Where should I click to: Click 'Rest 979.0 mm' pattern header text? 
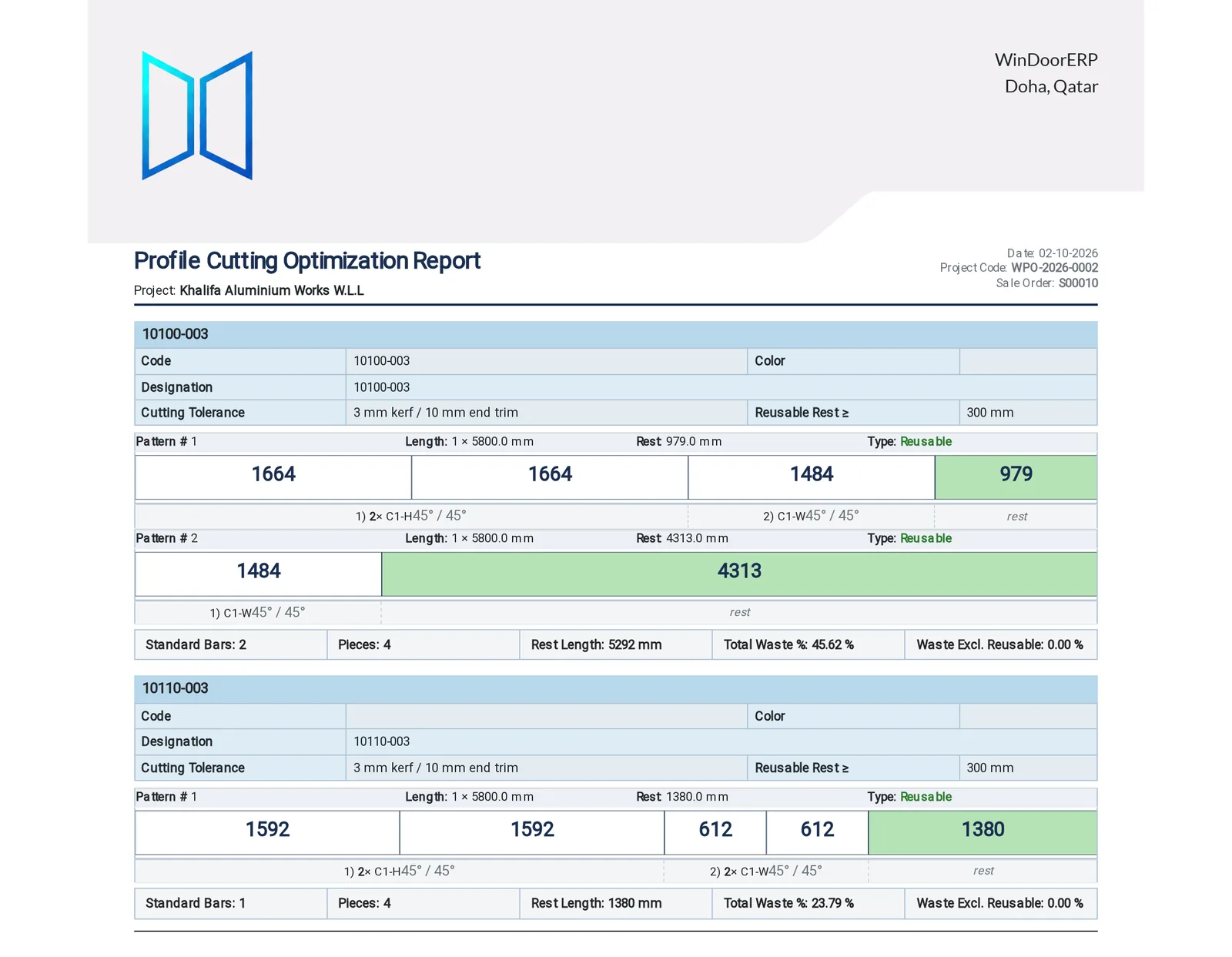click(x=678, y=442)
